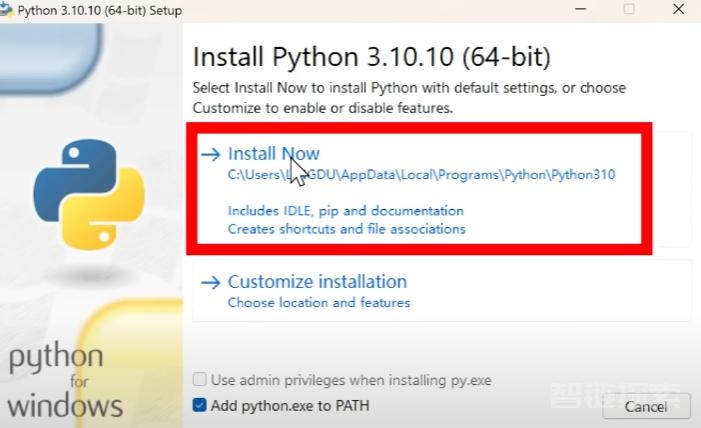Click 'Includes IDLE, pip and documentation' text
701x428 pixels.
[346, 211]
